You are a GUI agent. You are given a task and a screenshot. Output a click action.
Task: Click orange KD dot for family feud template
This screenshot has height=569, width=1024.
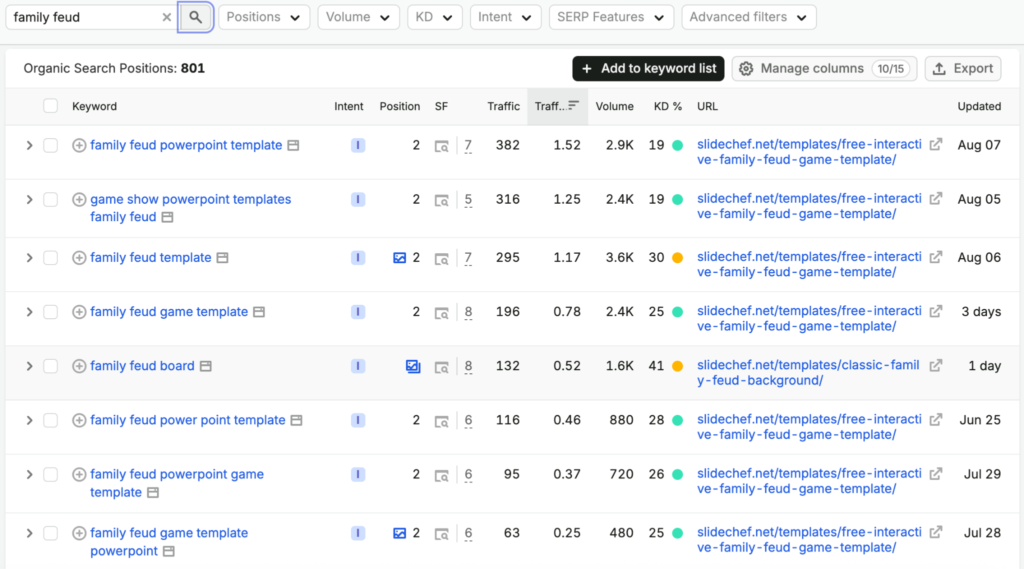pos(677,257)
